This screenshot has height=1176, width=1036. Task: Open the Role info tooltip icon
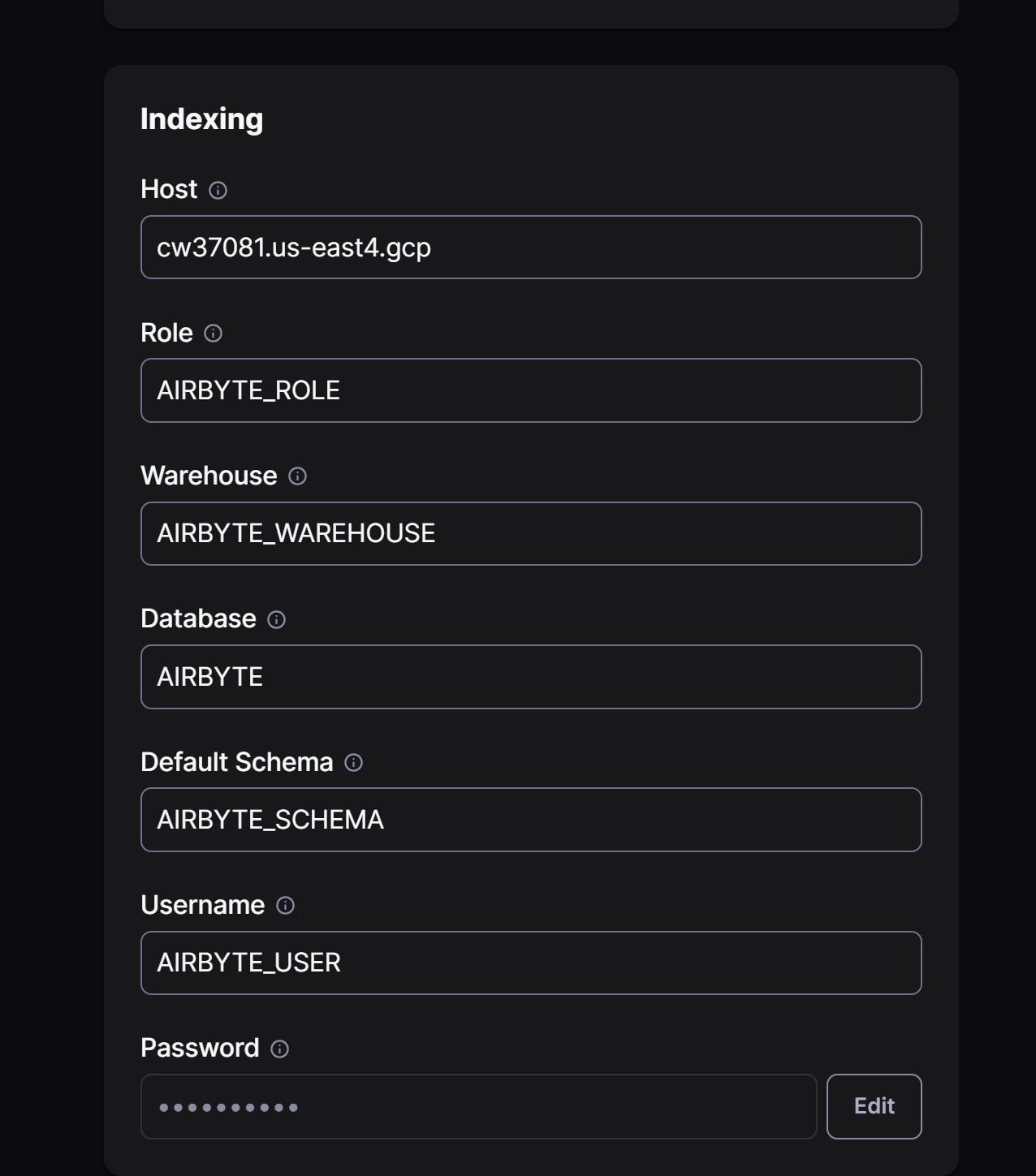(213, 334)
